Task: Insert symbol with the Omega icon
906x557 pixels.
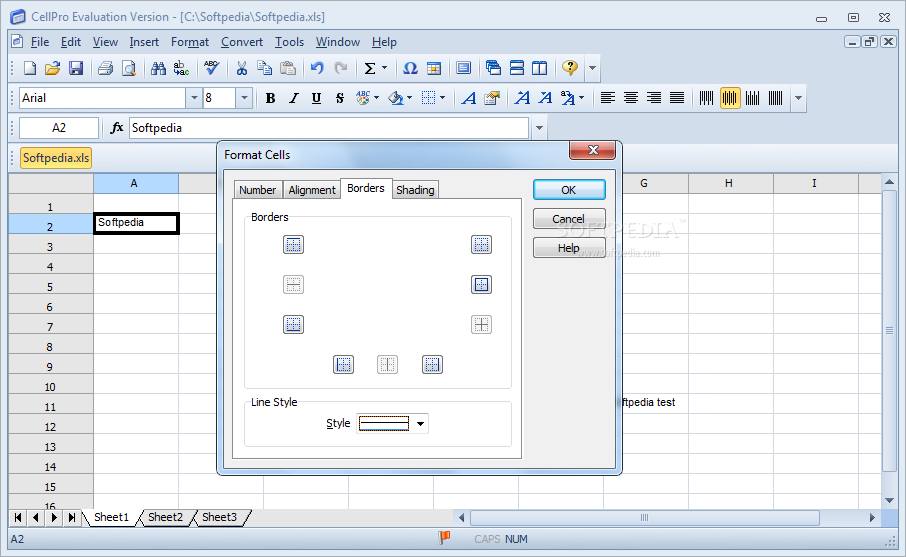Action: pyautogui.click(x=410, y=68)
